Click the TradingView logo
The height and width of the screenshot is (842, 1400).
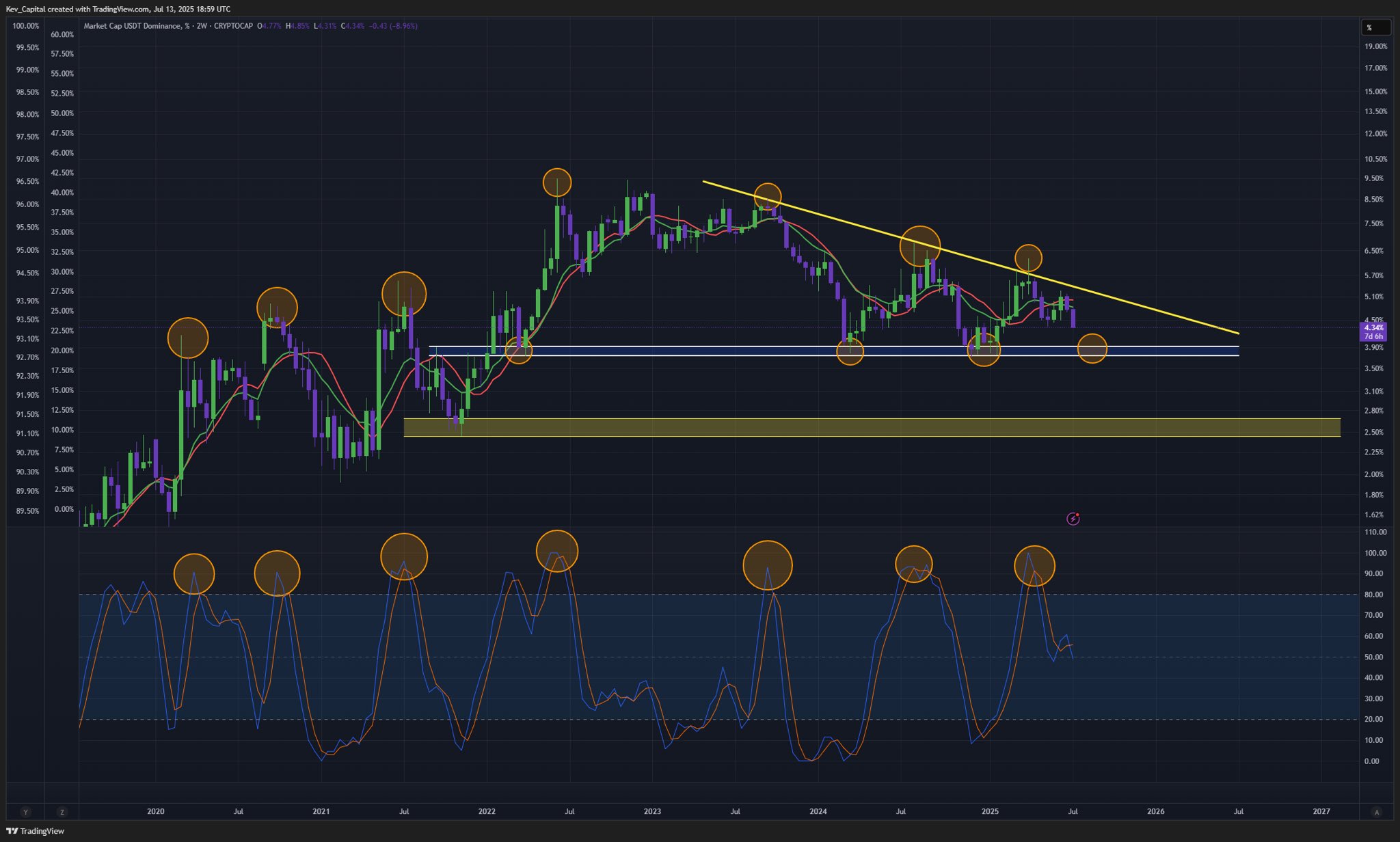coord(35,831)
